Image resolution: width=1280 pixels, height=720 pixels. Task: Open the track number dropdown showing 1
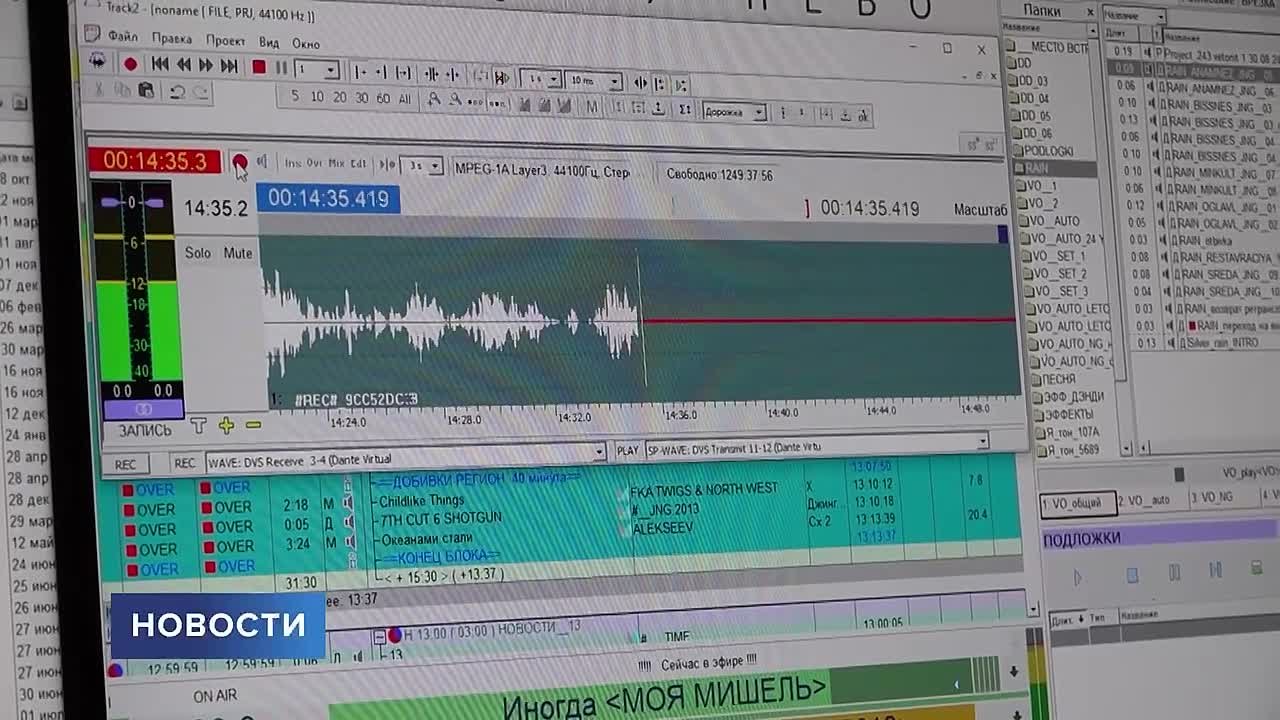(331, 71)
